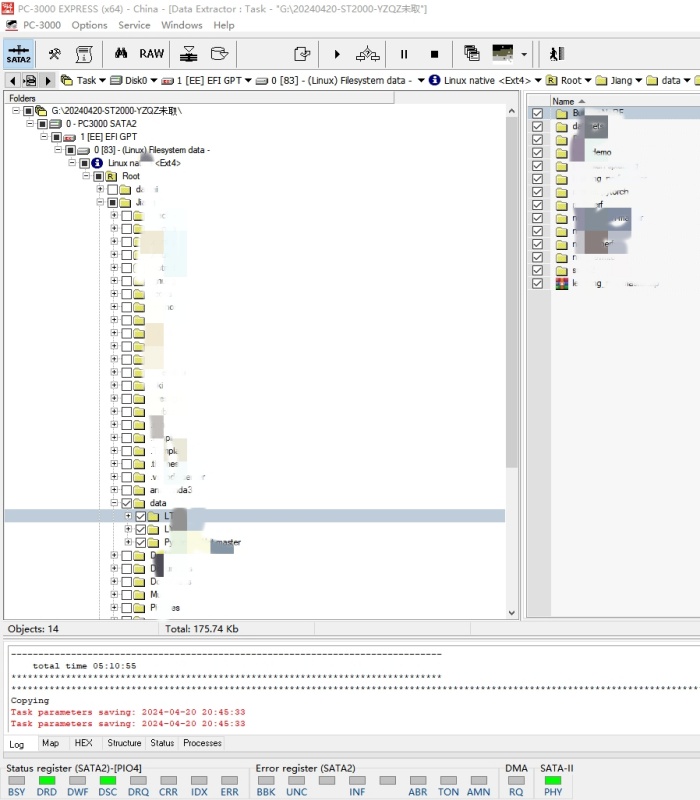The height and width of the screenshot is (800, 700).
Task: Click the step-through flowchart icon
Action: click(x=368, y=54)
